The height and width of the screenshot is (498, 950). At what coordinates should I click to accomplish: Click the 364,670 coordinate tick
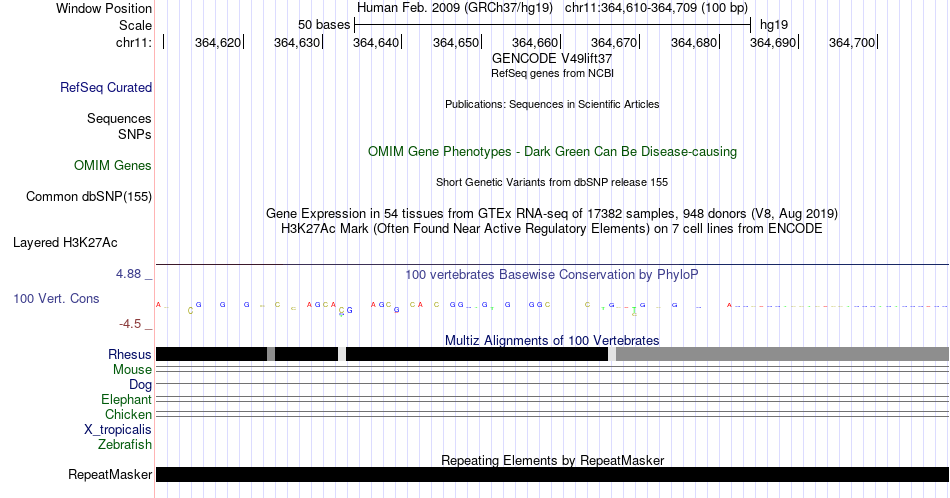[x=615, y=42]
